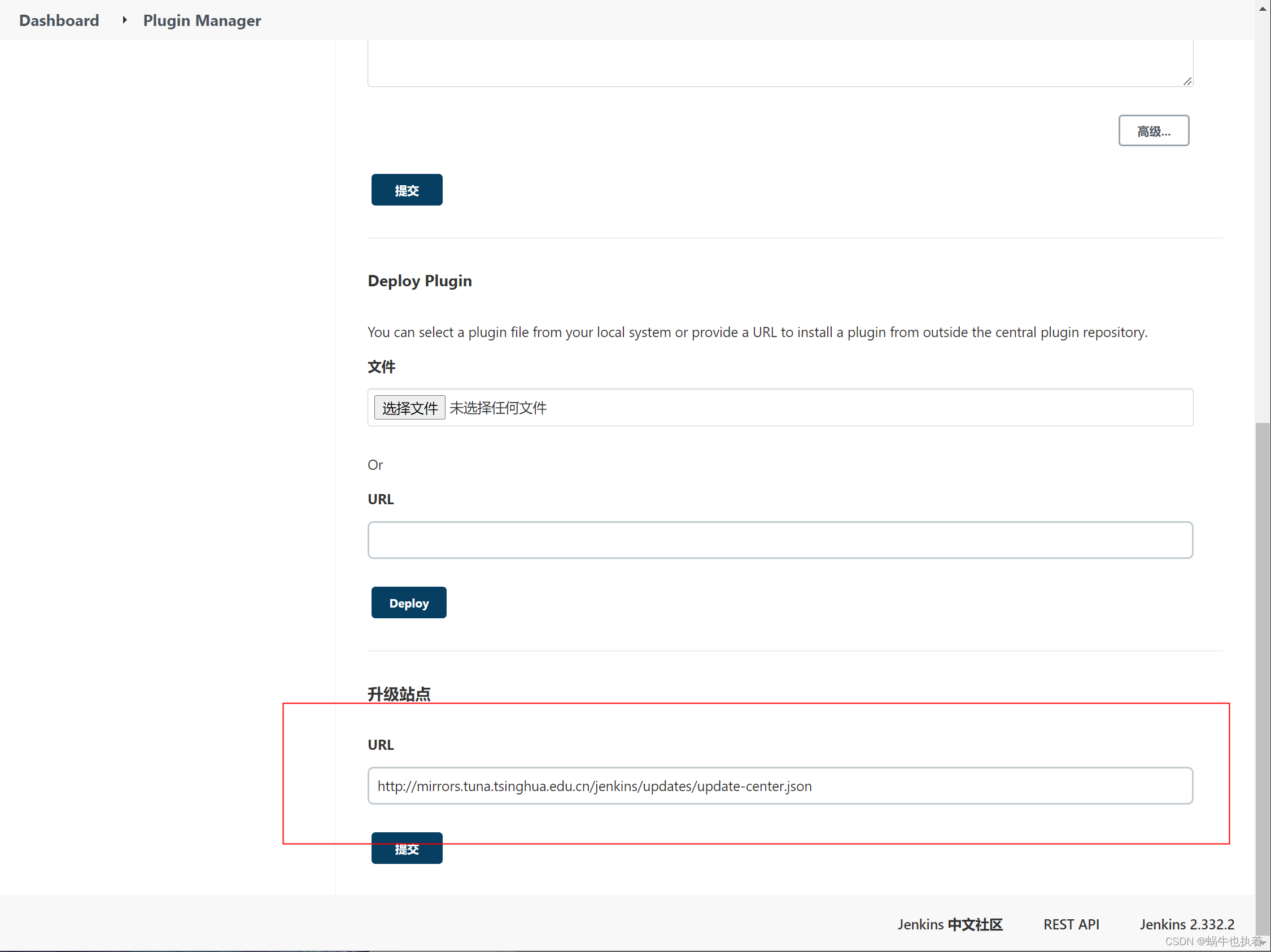Go to the Plugin Manager breadcrumb
1271x952 pixels.
point(202,21)
